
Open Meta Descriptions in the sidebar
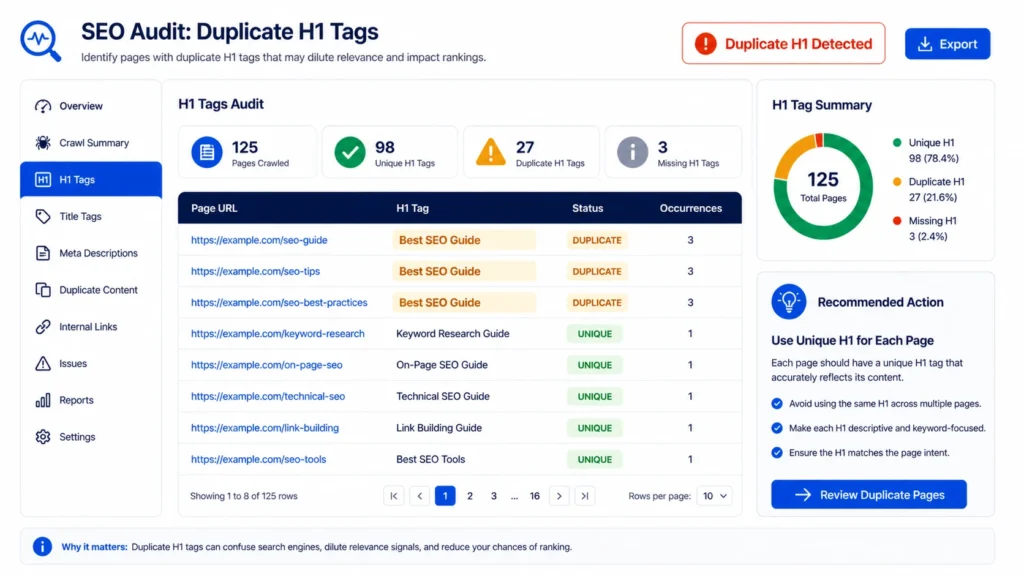click(91, 253)
